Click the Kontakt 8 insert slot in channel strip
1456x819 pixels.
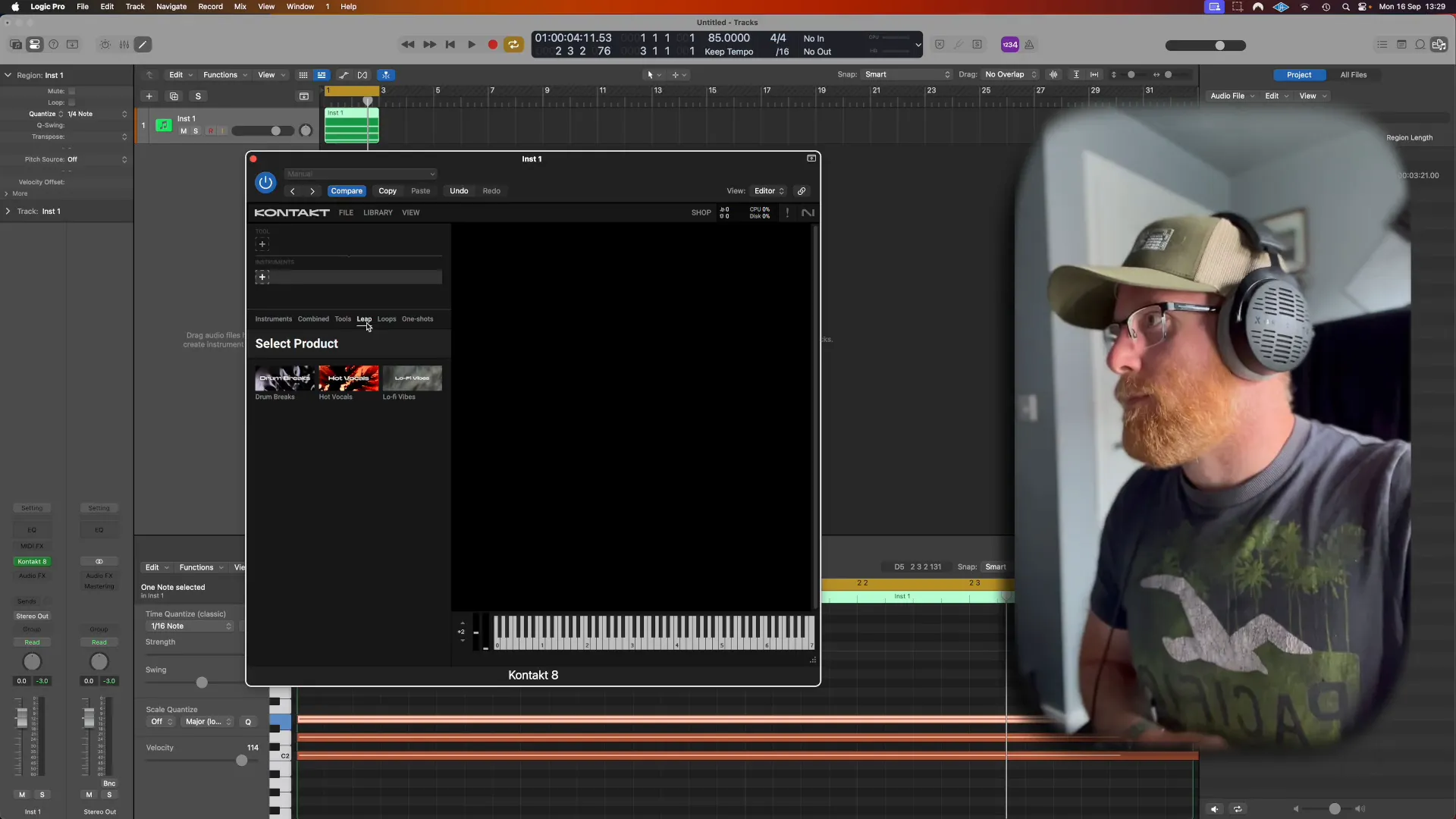(x=32, y=562)
